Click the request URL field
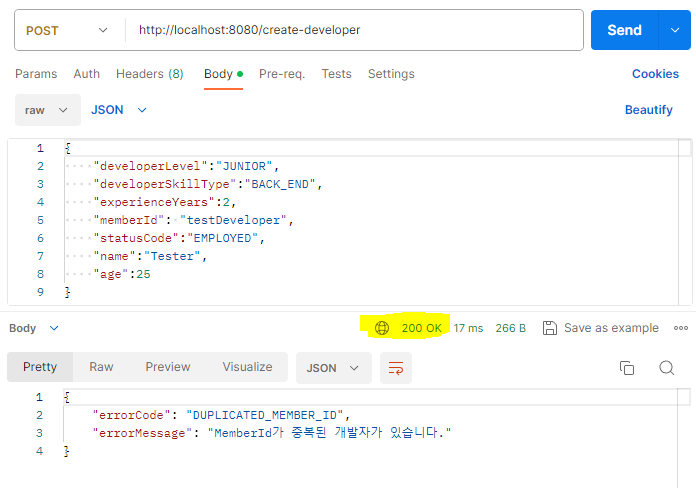The width and height of the screenshot is (696, 488). click(x=354, y=30)
